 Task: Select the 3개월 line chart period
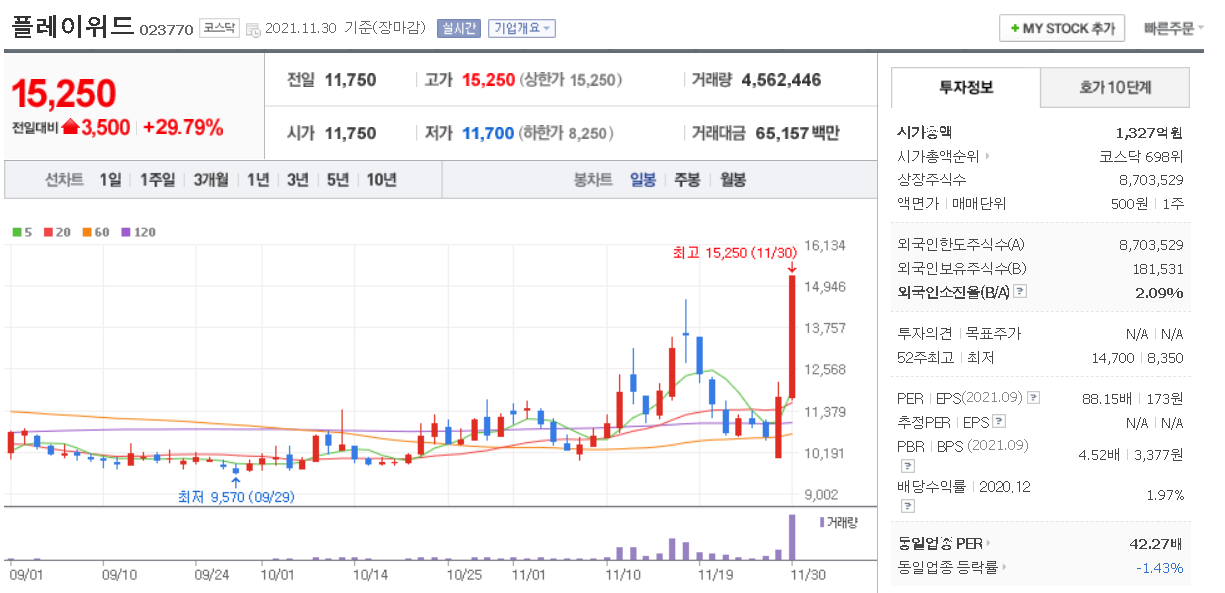click(x=211, y=180)
